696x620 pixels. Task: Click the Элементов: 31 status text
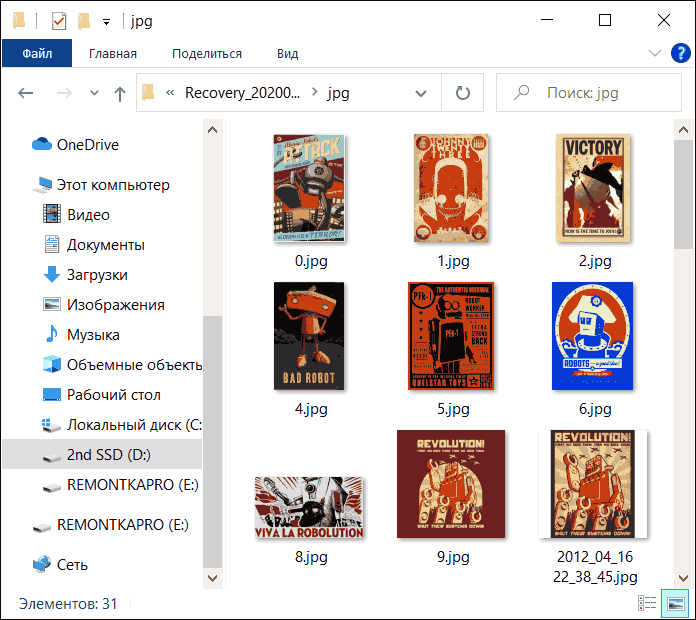[68, 604]
